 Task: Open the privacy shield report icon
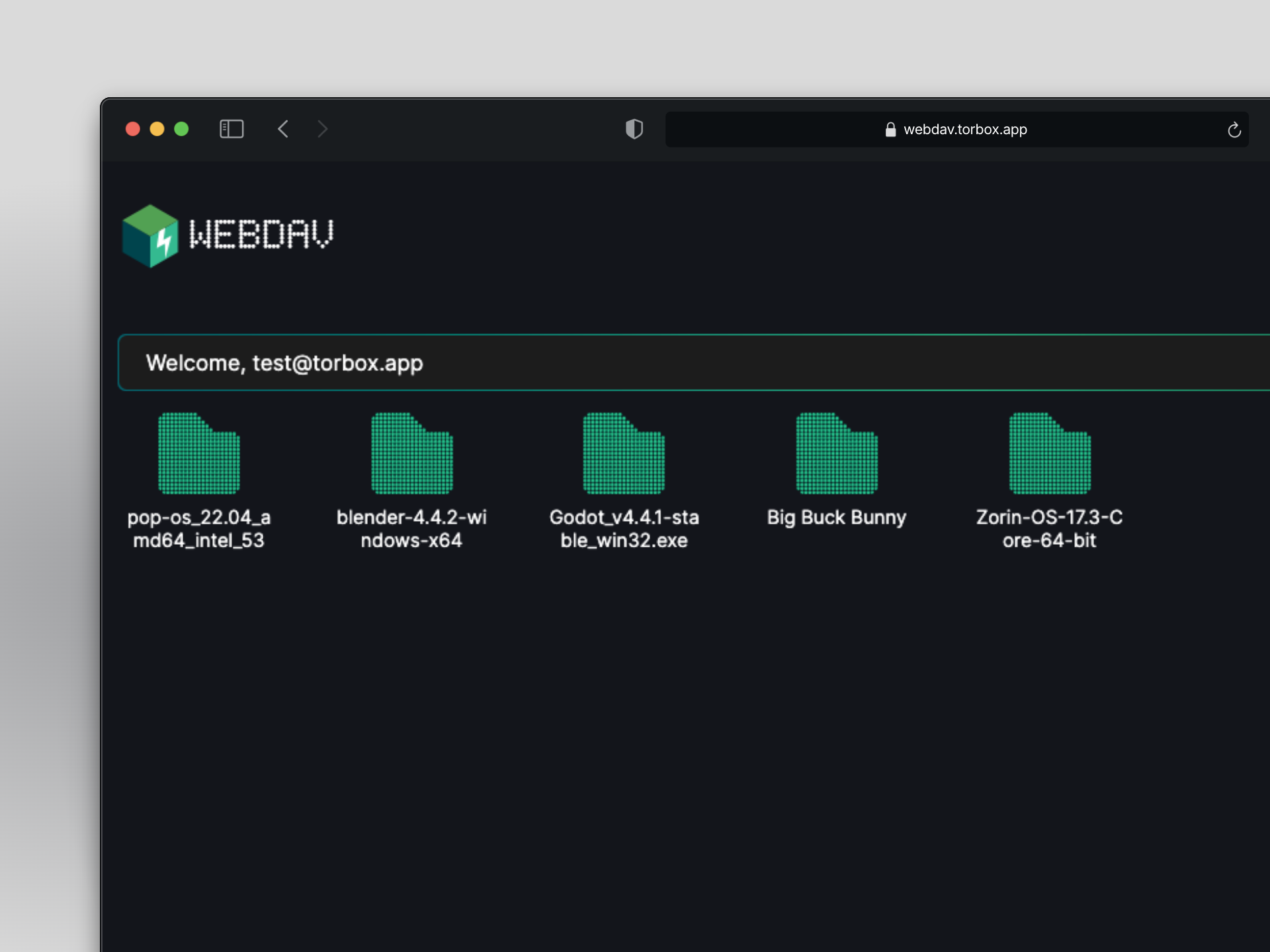[634, 129]
